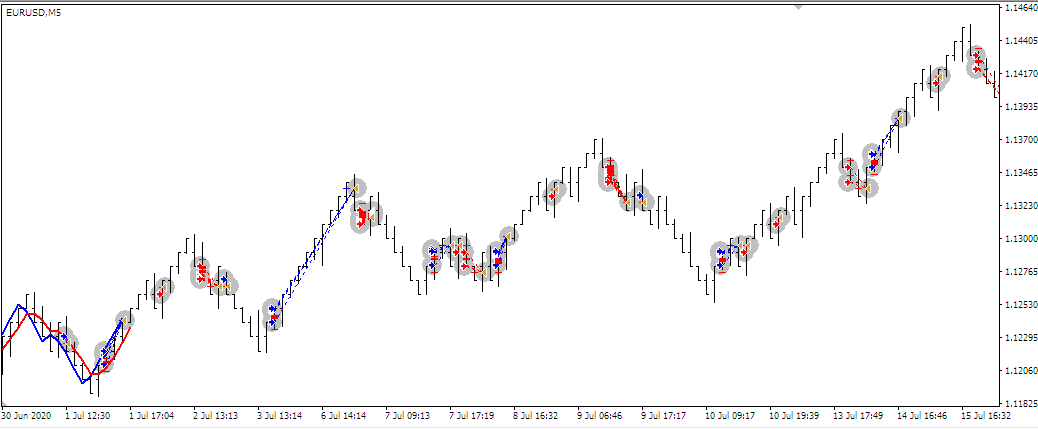Click the 15 Jul 16:32 time label
The height and width of the screenshot is (429, 1038).
983,414
